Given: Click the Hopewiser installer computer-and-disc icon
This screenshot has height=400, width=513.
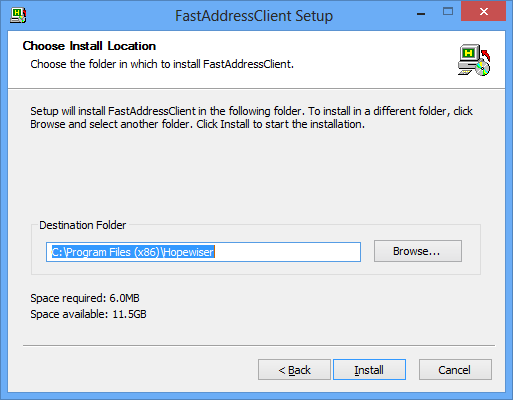Looking at the screenshot, I should [474, 60].
